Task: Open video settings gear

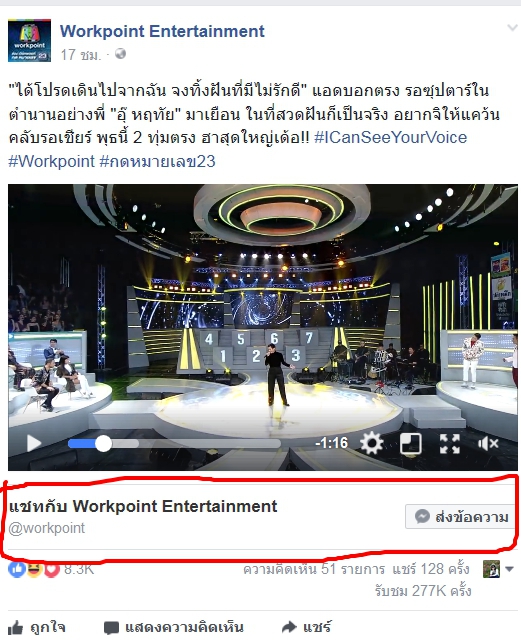Action: point(371,443)
